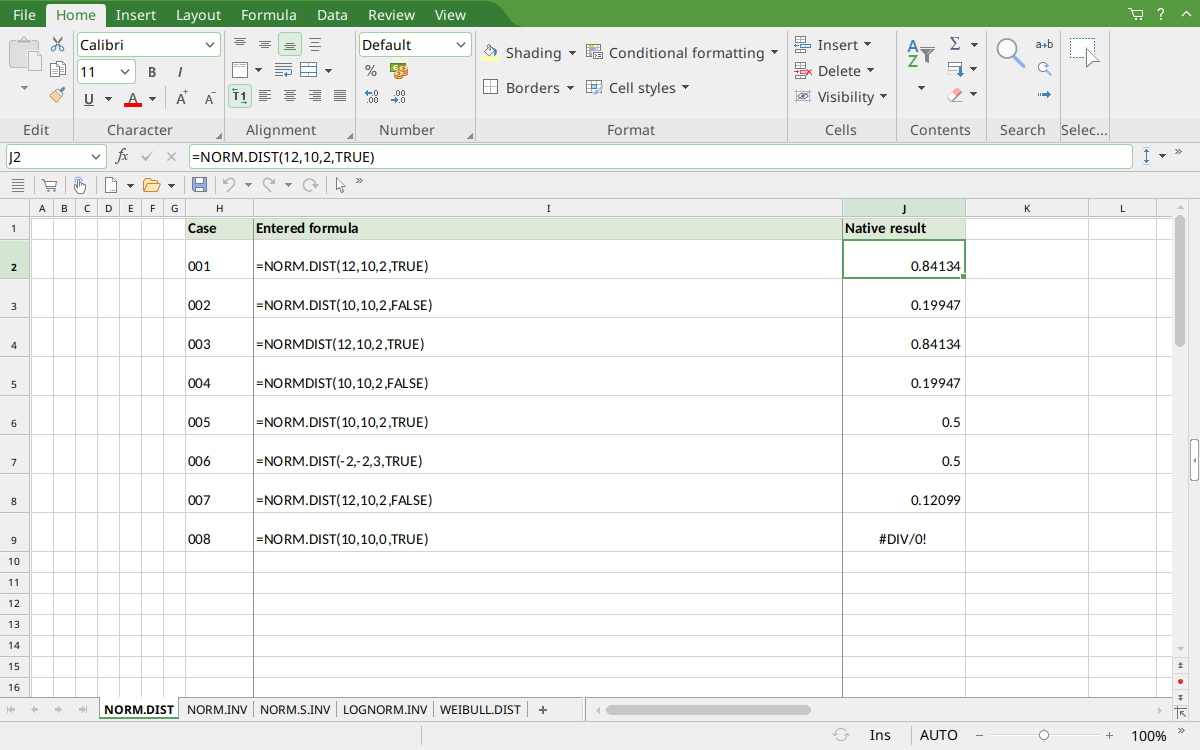This screenshot has width=1200, height=750.
Task: Switch to the Layout ribbon tab
Action: click(198, 15)
